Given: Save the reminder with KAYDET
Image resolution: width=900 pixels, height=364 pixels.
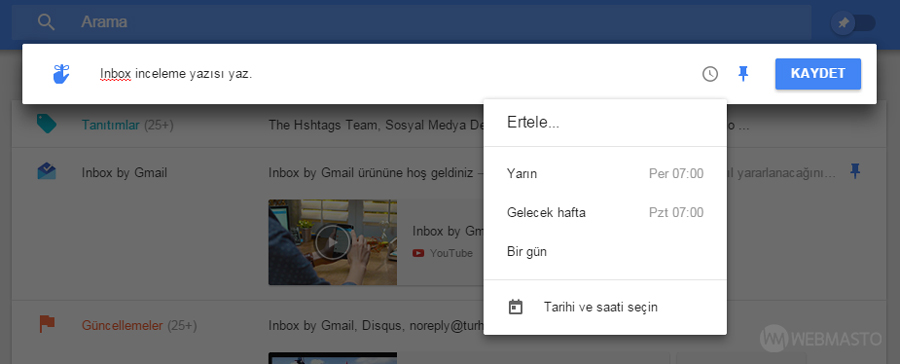Looking at the screenshot, I should coord(818,73).
